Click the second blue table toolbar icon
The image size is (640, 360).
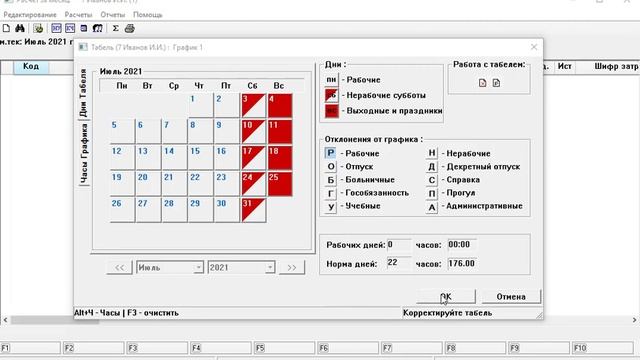pos(70,28)
